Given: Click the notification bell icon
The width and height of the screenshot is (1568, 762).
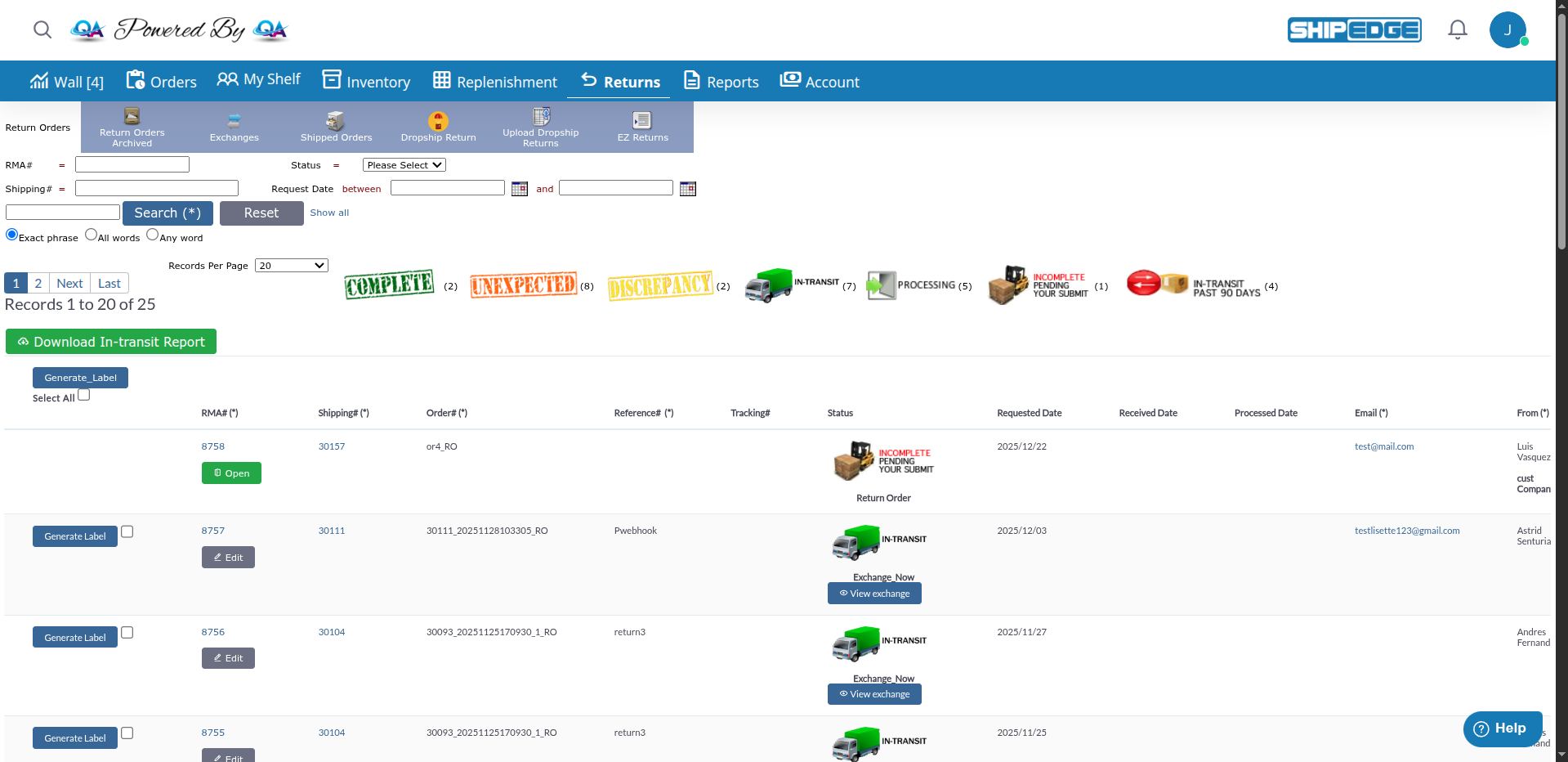Looking at the screenshot, I should point(1457,29).
